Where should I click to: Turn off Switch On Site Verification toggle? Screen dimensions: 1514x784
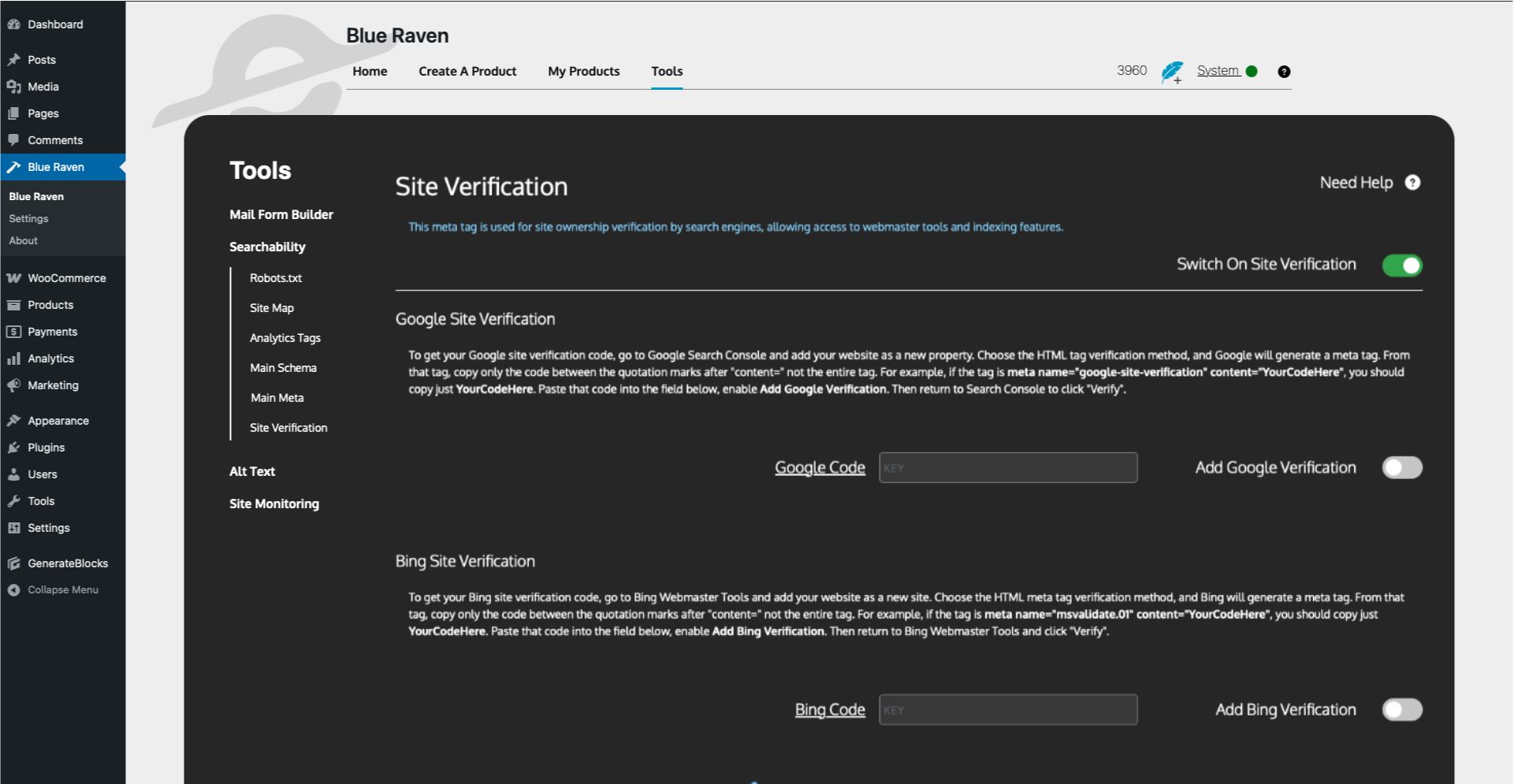click(x=1402, y=266)
